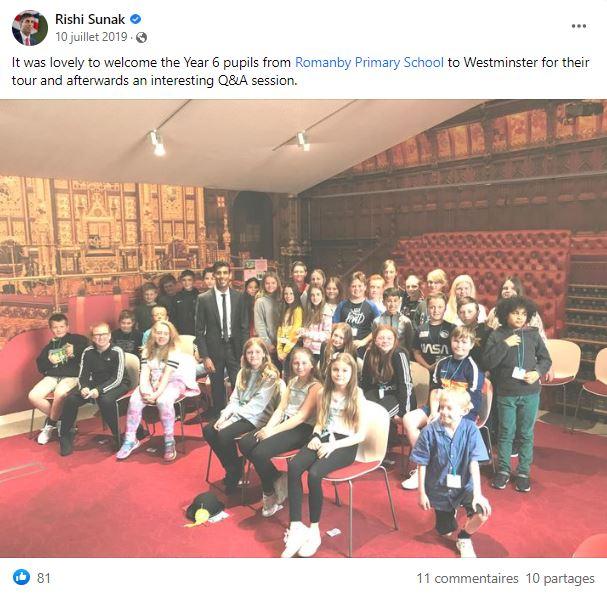The width and height of the screenshot is (607, 596).
Task: Show the 10 partages
Action: tap(560, 578)
